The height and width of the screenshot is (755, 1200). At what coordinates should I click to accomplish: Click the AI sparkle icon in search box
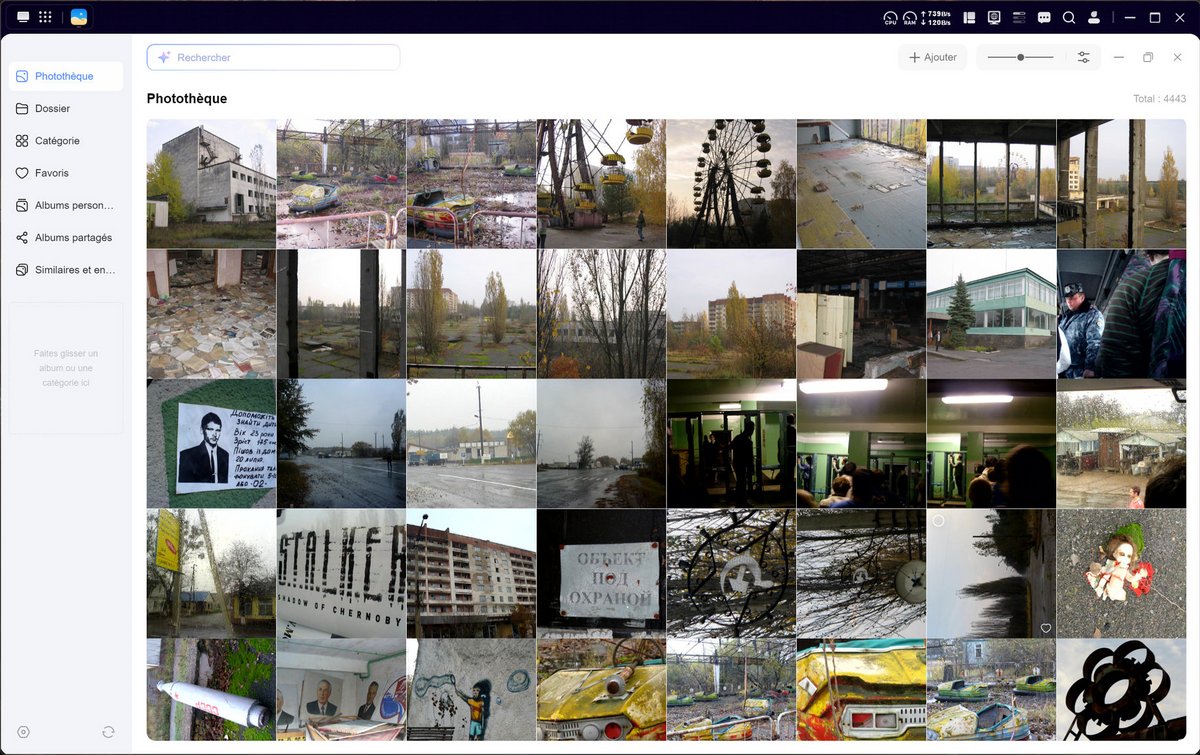pyautogui.click(x=164, y=57)
